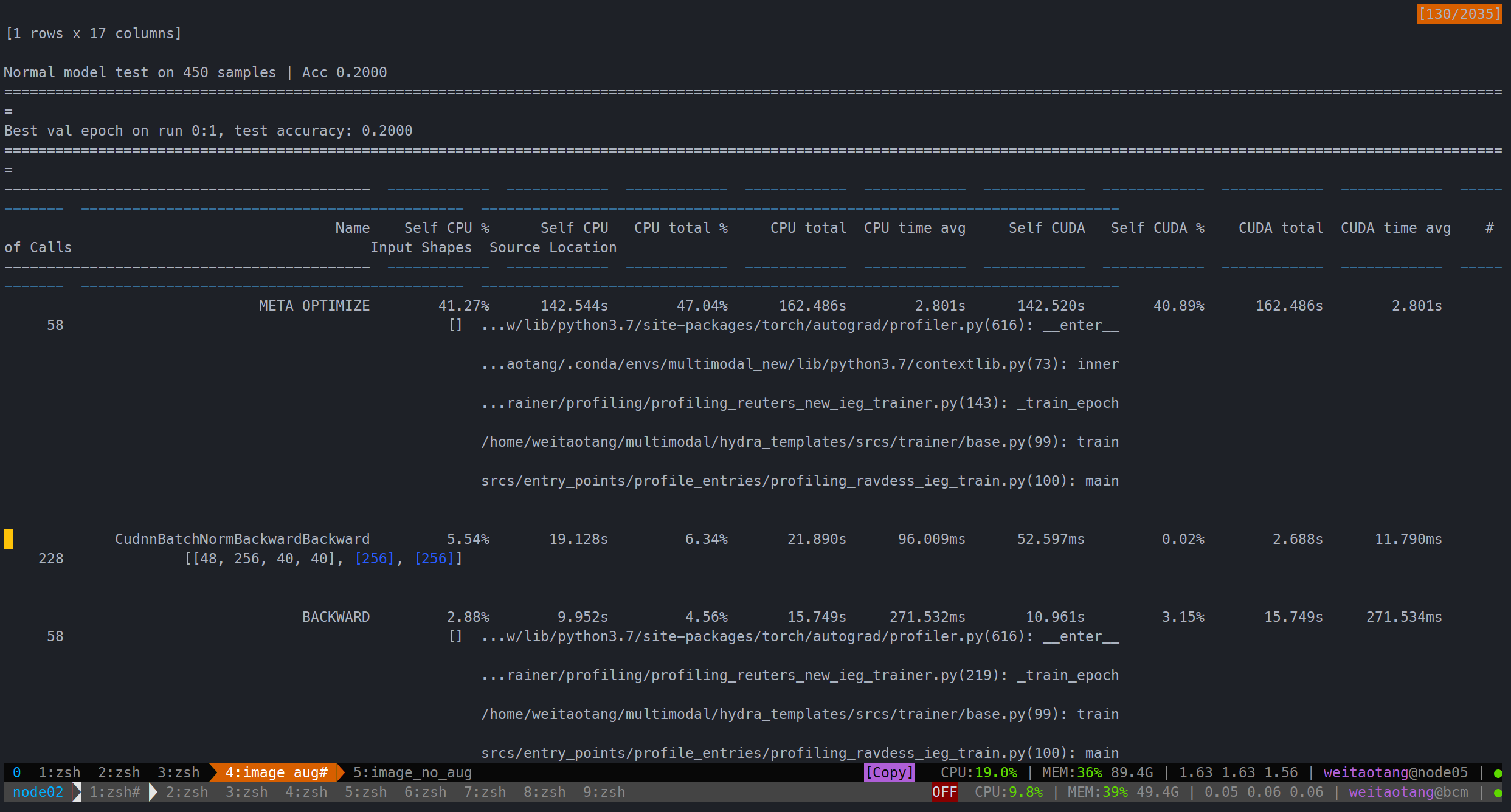Click the 3.15% Self CUDA value
Screen dimensions: 1511x812
(x=1183, y=617)
